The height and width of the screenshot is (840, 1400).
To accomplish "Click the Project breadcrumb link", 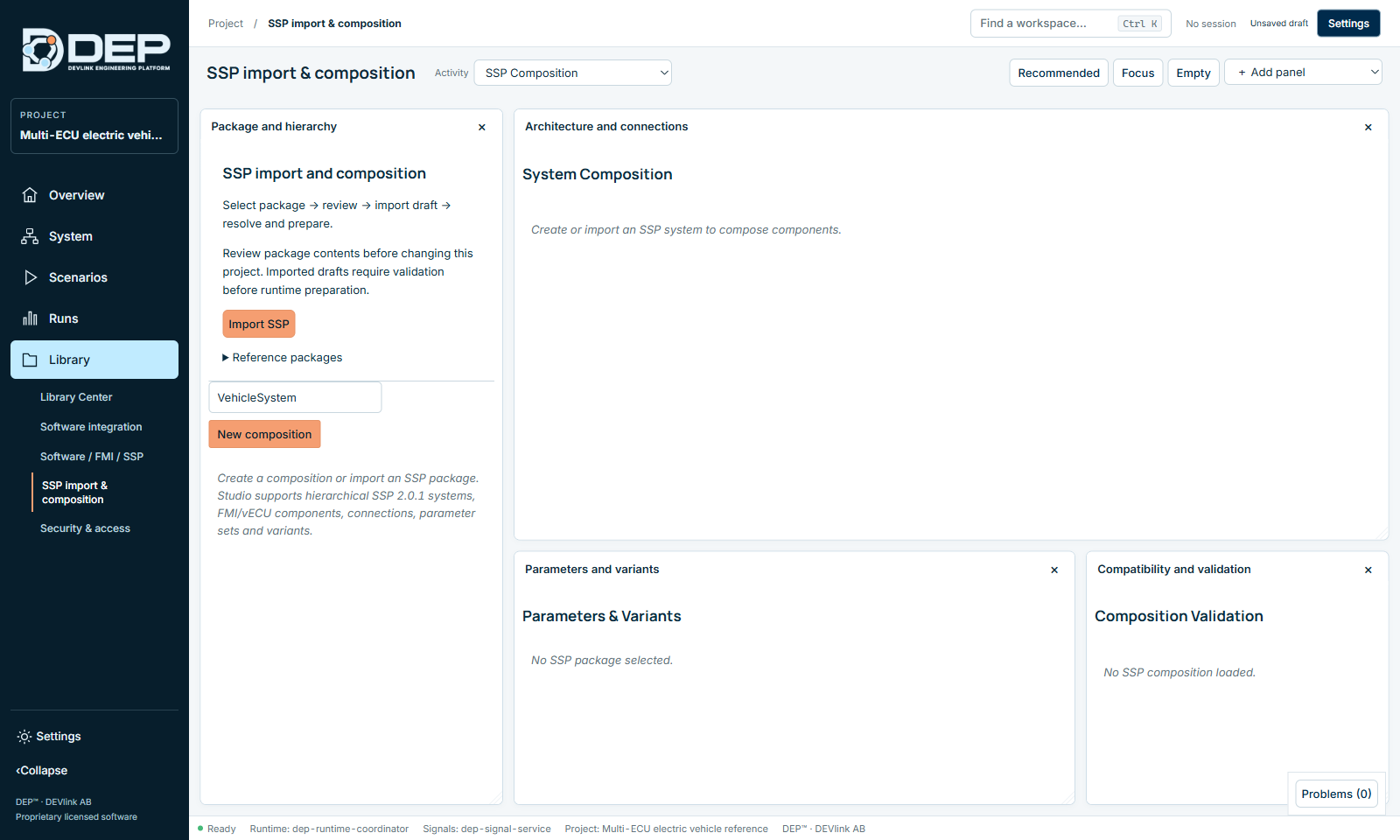I will point(226,24).
